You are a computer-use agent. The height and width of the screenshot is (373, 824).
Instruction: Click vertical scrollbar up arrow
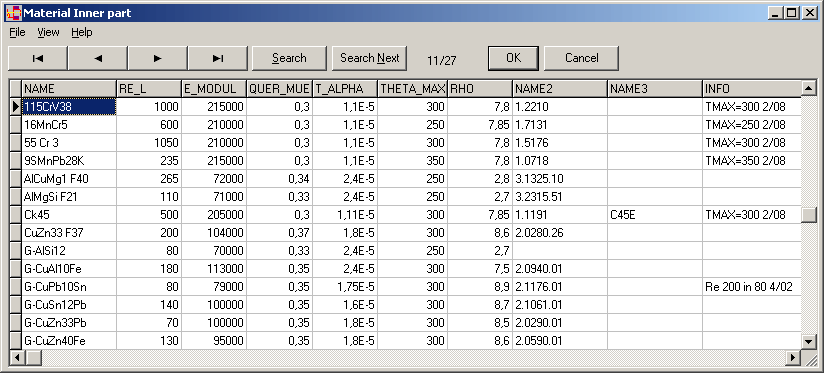809,88
